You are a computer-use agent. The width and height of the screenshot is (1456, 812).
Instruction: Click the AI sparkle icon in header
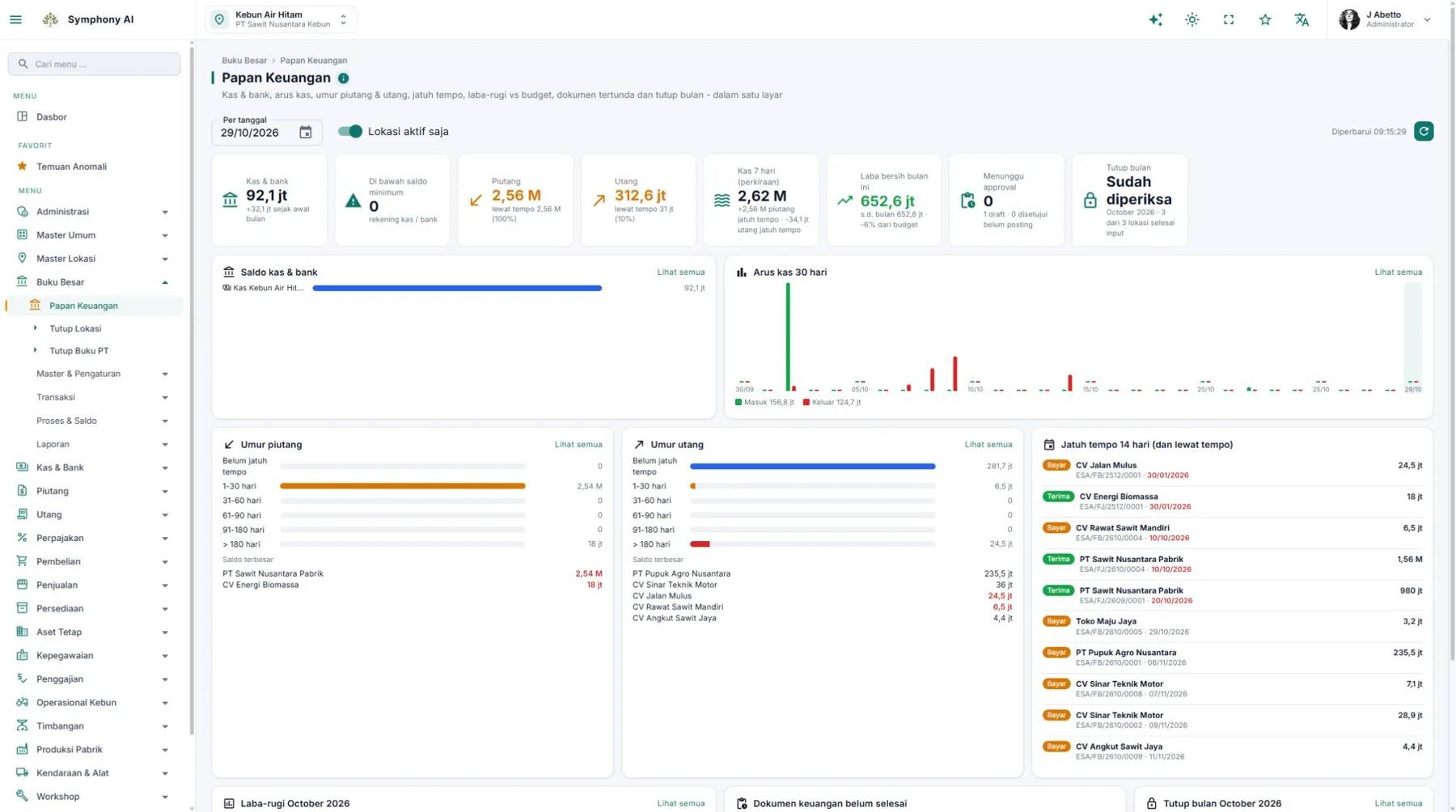point(1156,19)
